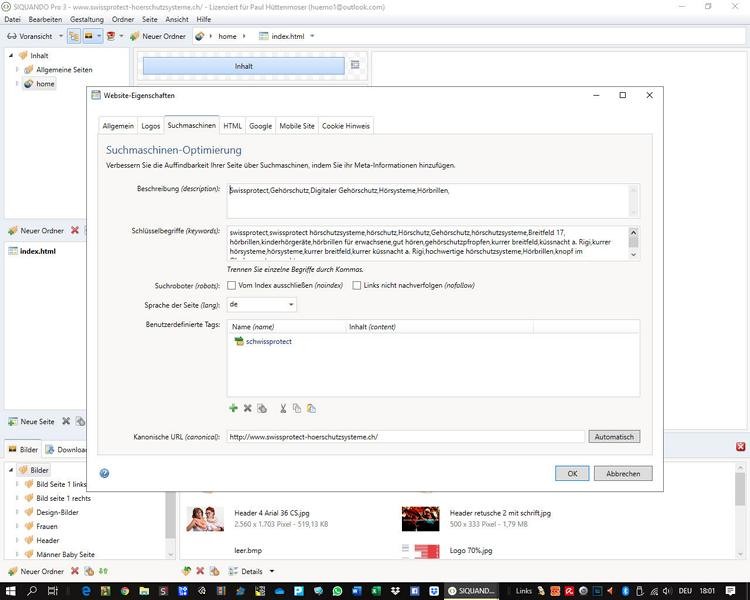Viewport: 750px width, 600px height.
Task: Select the Header image folder
Action: [42, 541]
